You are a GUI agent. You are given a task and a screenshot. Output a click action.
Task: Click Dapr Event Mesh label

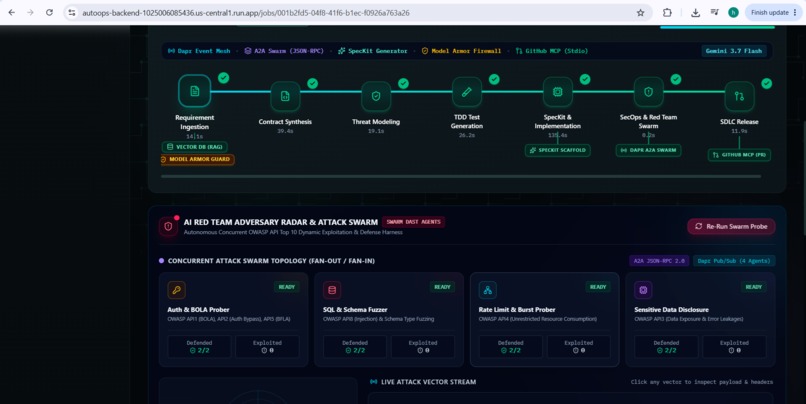click(199, 51)
